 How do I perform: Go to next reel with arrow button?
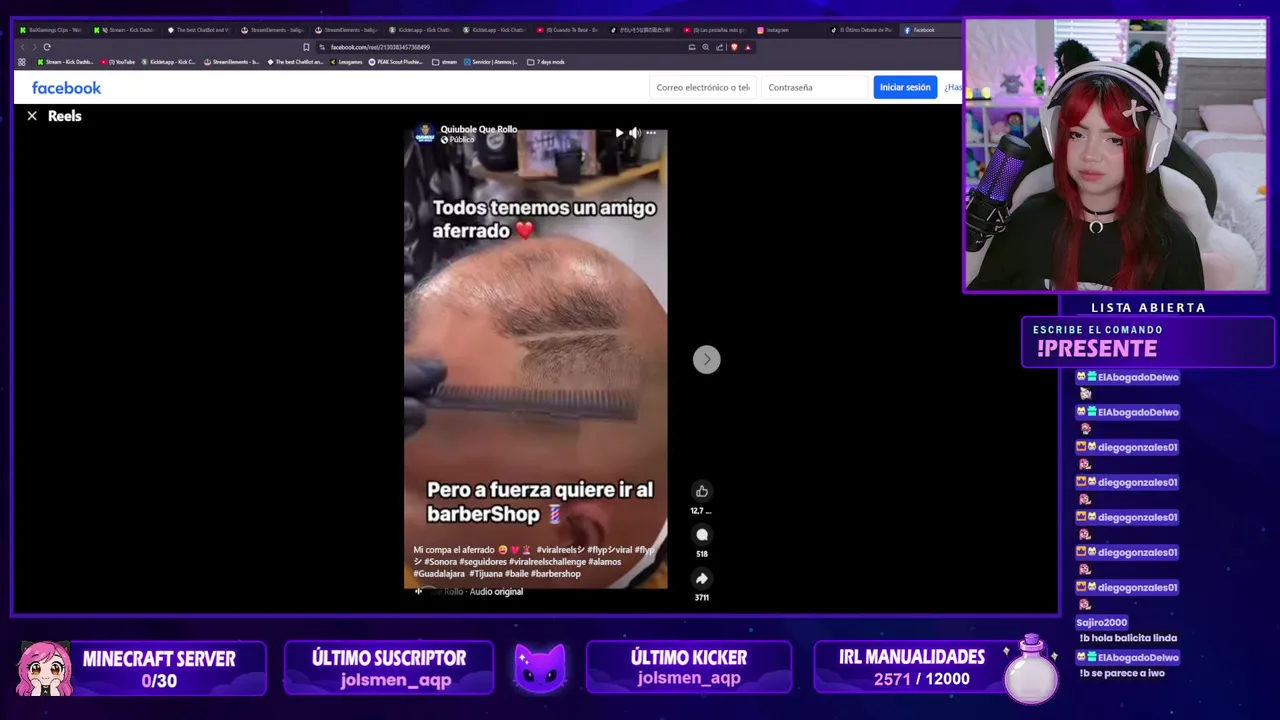click(x=707, y=359)
